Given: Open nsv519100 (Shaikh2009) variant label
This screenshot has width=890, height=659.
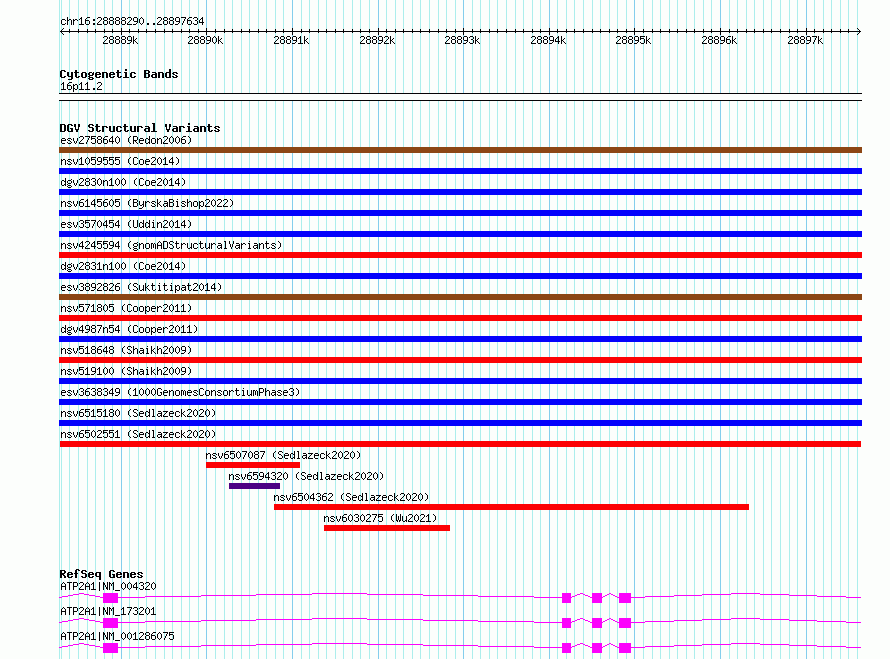Looking at the screenshot, I should point(126,371).
